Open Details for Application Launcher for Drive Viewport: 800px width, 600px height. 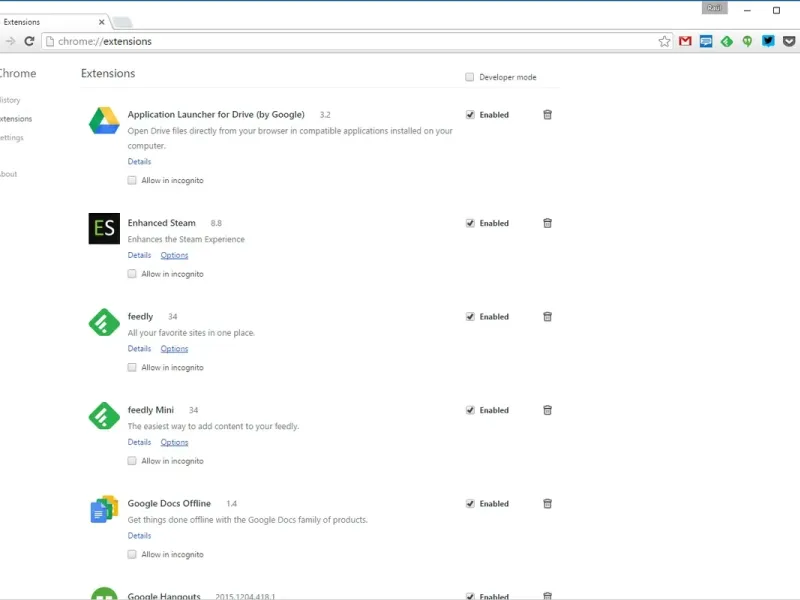pos(139,161)
